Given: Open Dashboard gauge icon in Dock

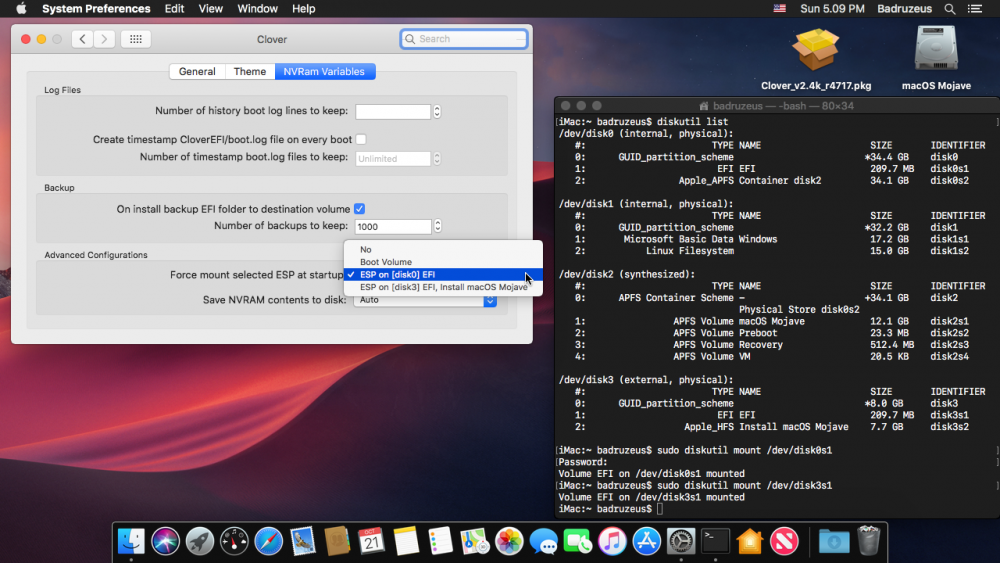Looking at the screenshot, I should [234, 541].
